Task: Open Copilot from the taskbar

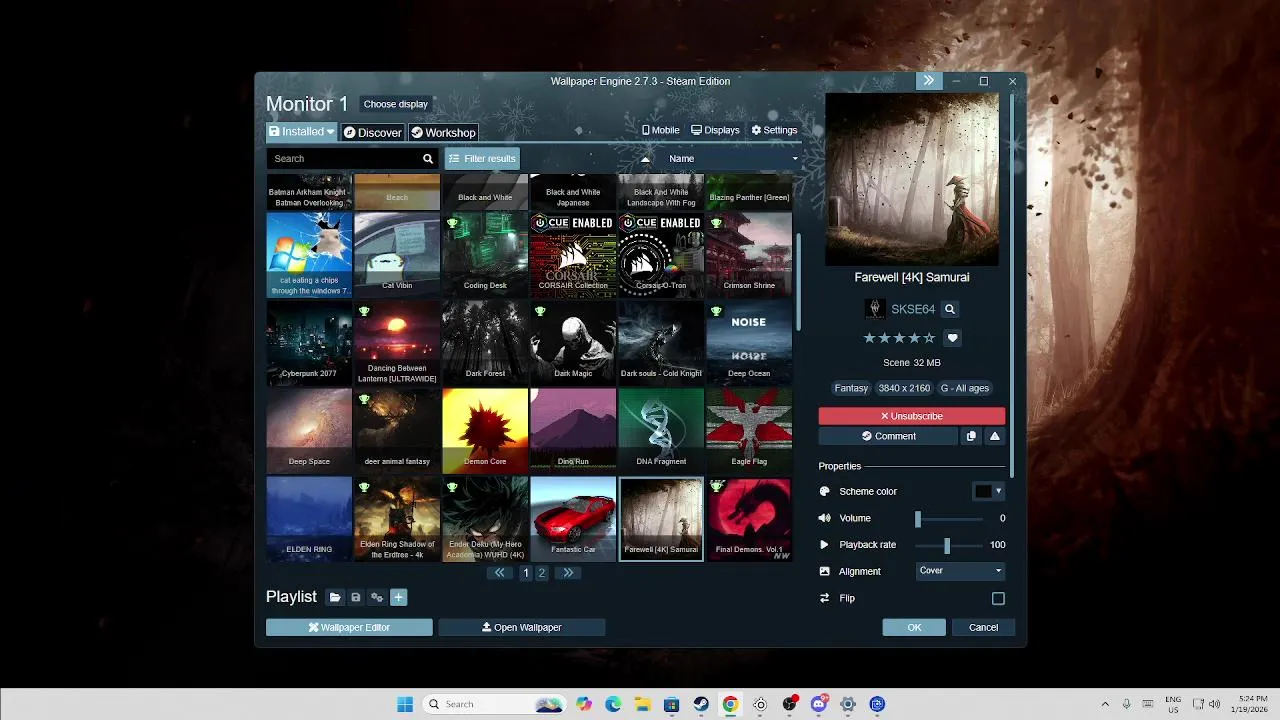Action: click(x=583, y=704)
